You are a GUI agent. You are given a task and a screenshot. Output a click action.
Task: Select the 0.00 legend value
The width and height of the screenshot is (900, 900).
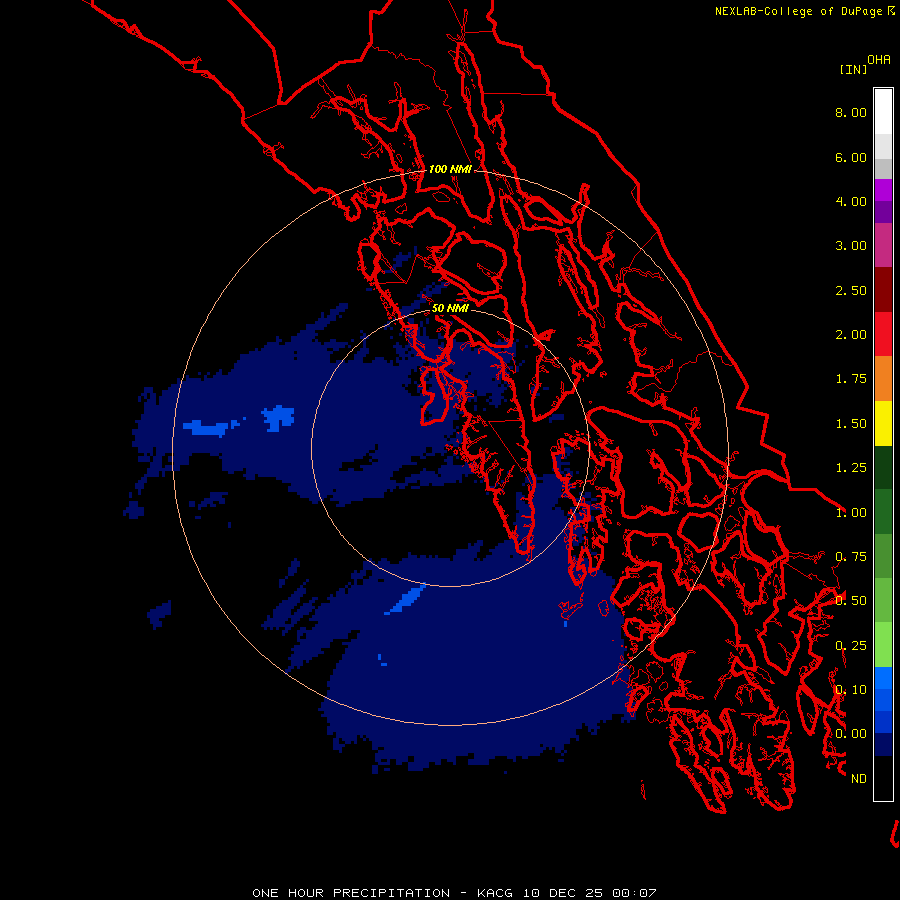click(851, 734)
